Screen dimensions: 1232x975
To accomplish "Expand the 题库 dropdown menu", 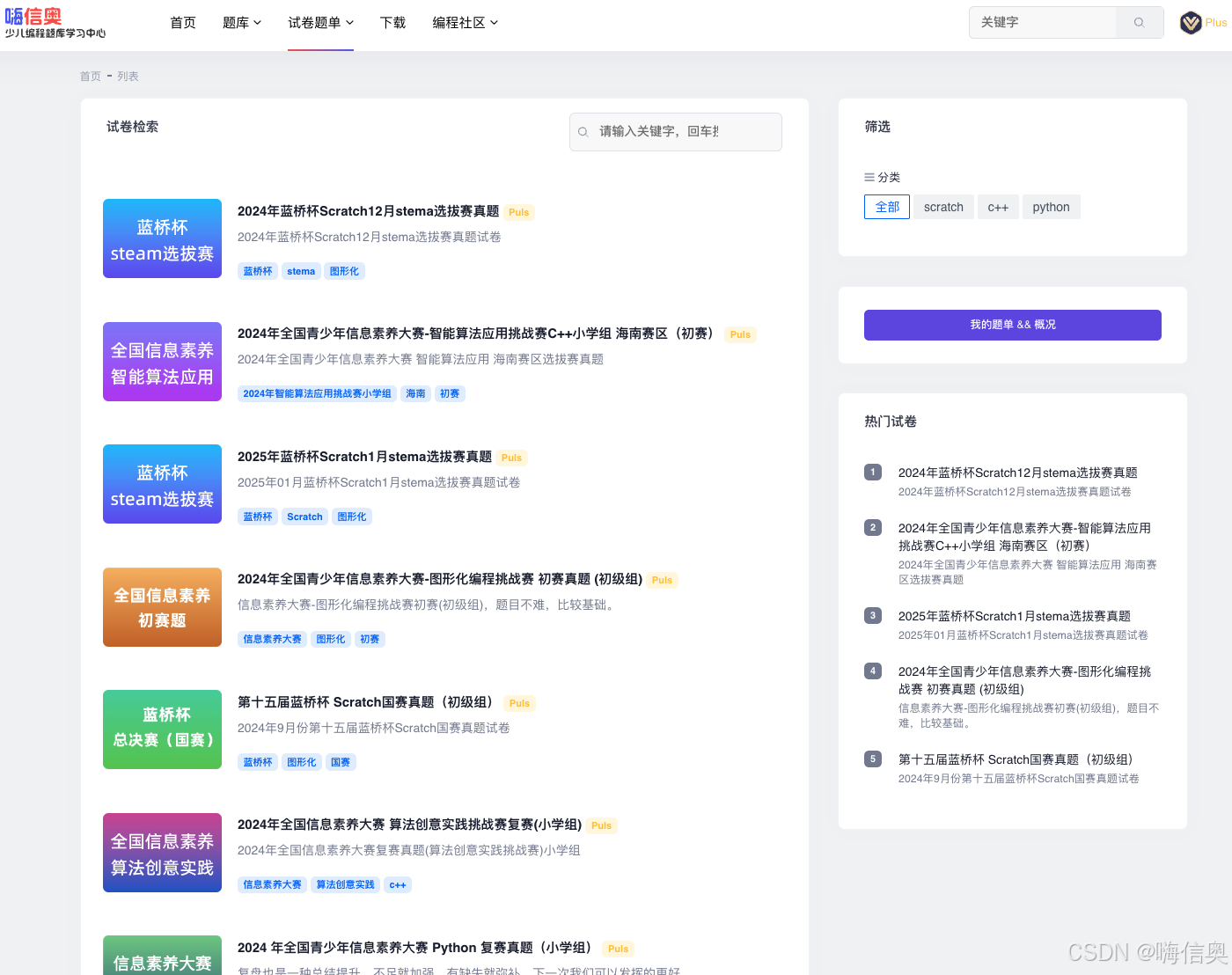I will coord(242,23).
